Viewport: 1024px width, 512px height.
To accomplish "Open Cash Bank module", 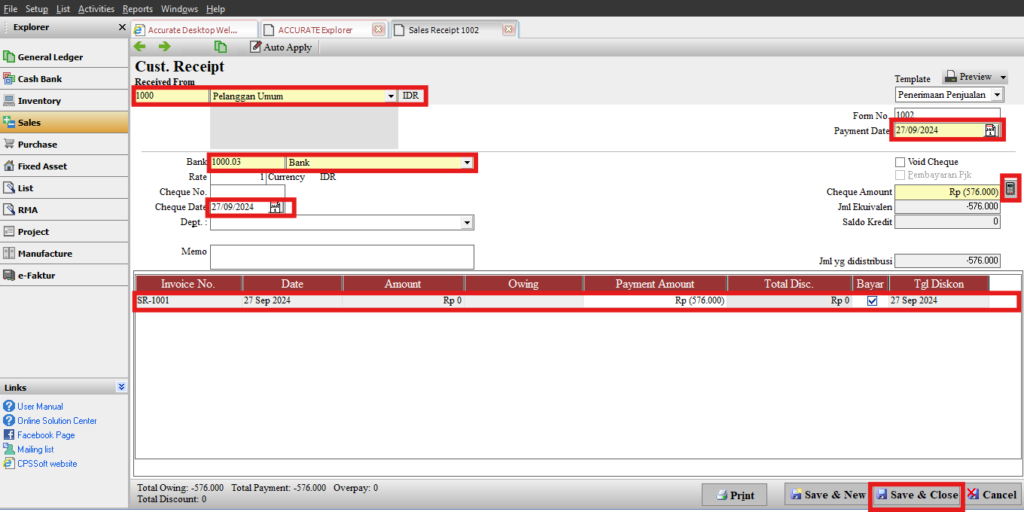I will pyautogui.click(x=64, y=79).
